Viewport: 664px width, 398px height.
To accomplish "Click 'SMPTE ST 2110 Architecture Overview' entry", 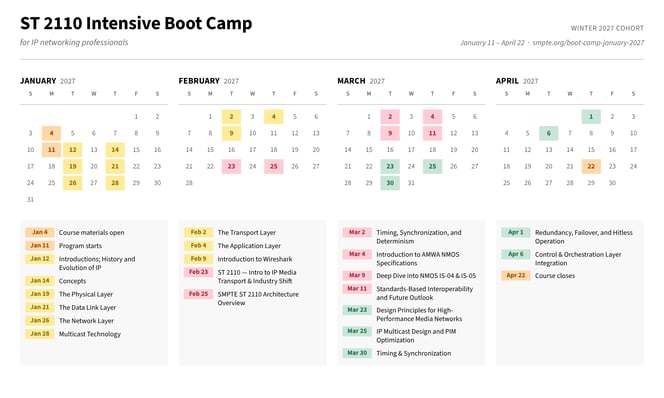I will point(258,298).
